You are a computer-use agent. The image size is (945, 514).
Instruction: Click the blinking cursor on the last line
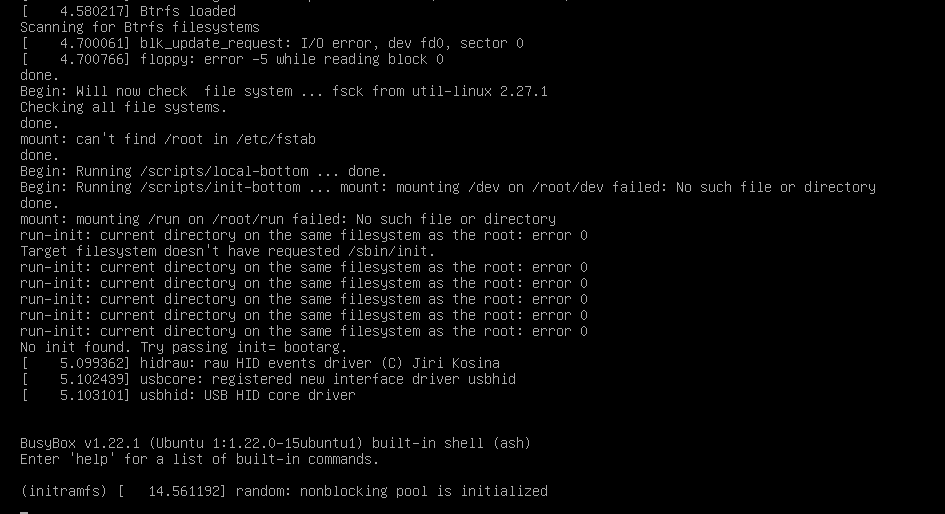tap(24, 511)
